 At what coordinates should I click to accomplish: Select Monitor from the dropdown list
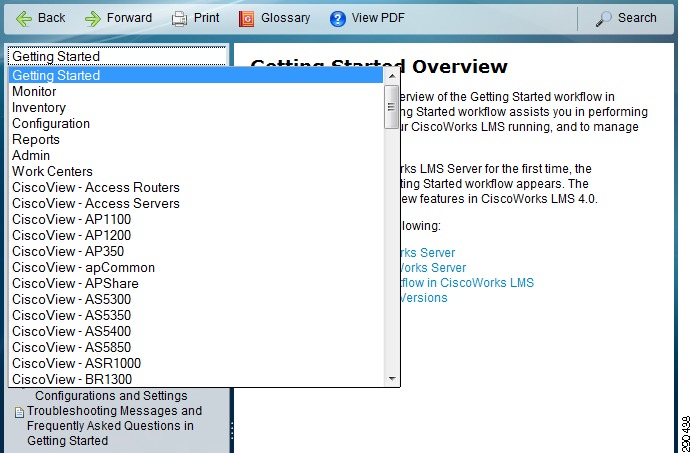[196, 91]
